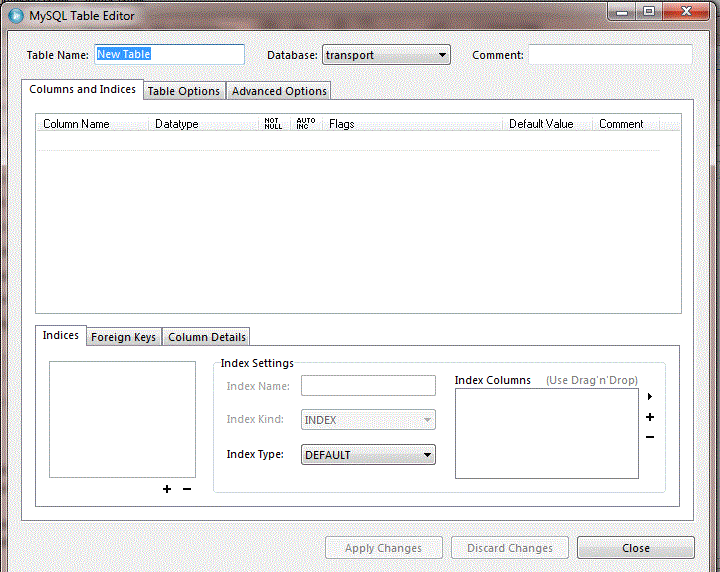Open the Index Kind dropdown
Viewport: 720px width, 572px height.
pos(368,420)
